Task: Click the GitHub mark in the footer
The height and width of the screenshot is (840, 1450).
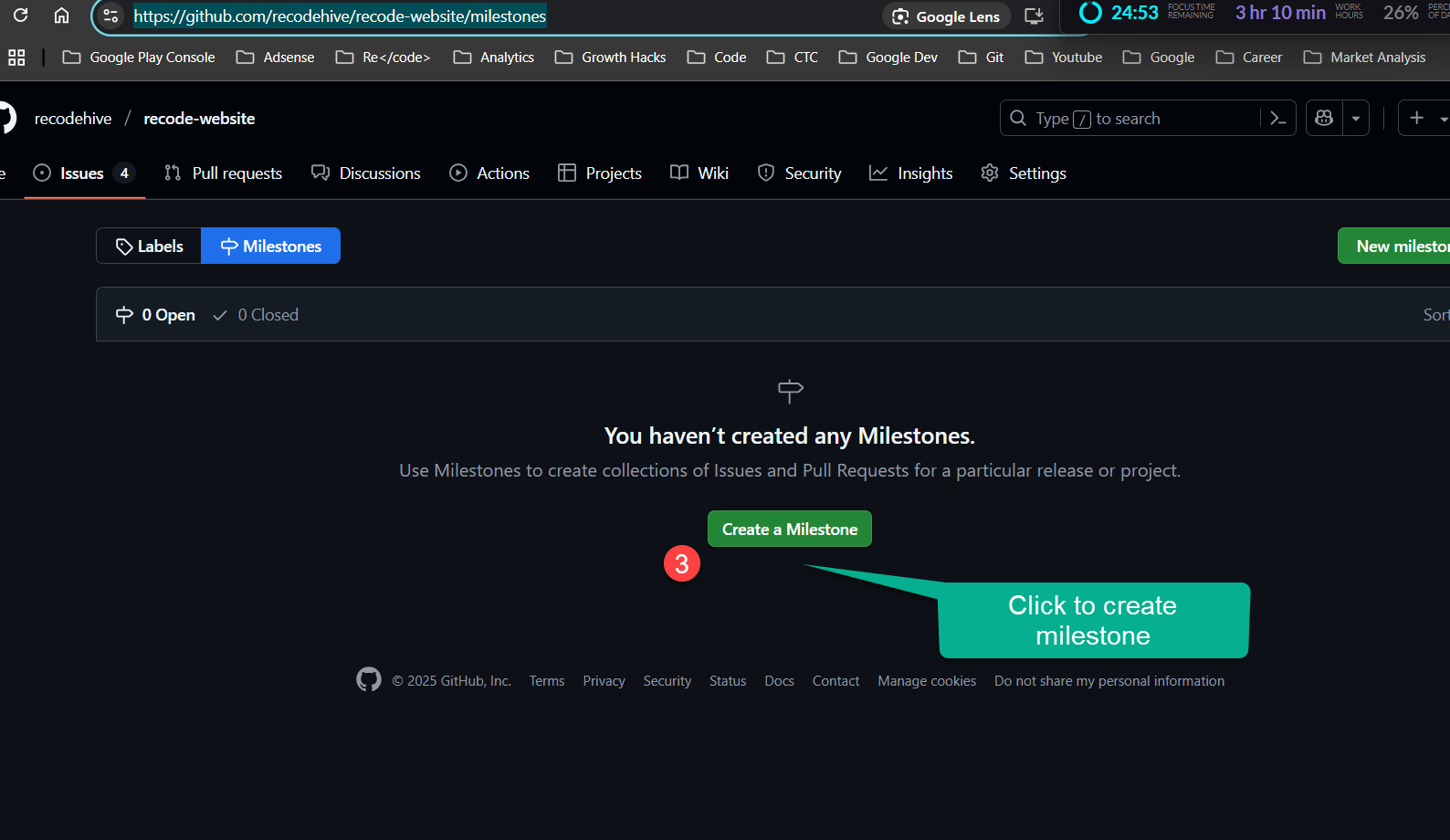Action: tap(369, 679)
